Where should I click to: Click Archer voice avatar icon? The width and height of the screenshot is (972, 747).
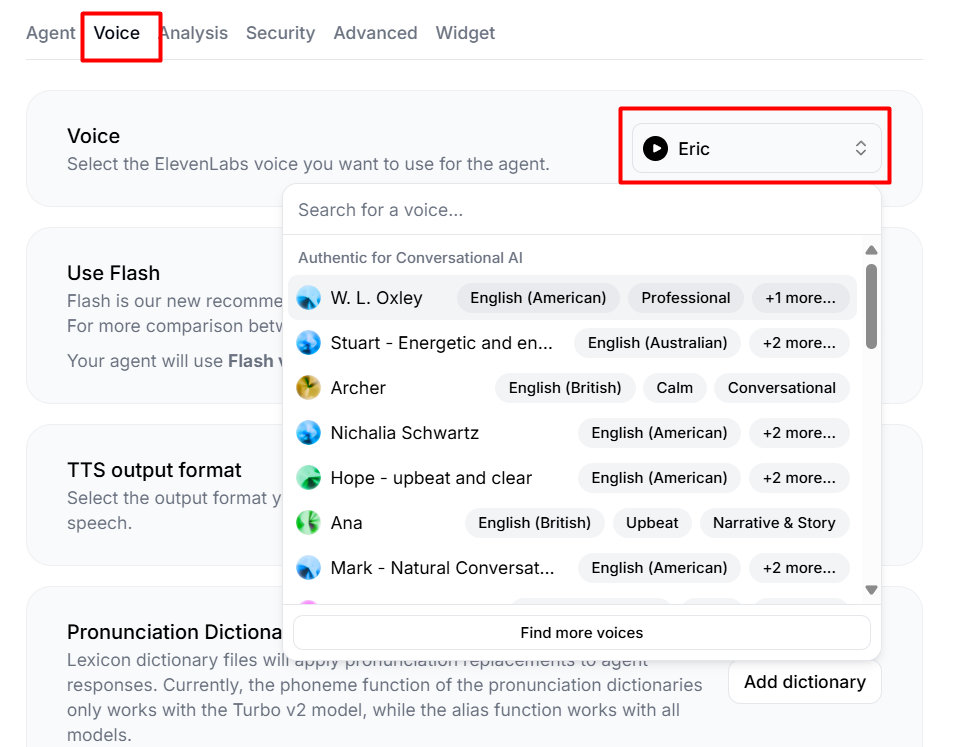(x=309, y=388)
